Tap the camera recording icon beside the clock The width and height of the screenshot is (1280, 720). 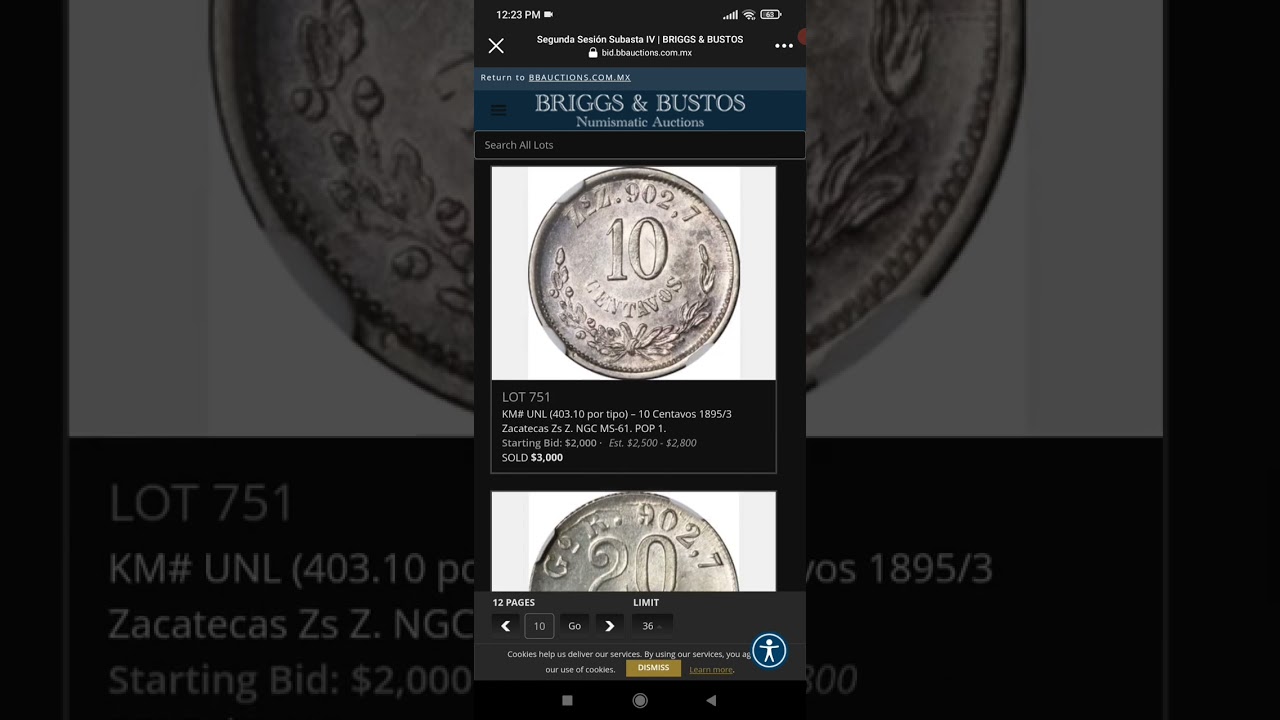coord(548,15)
